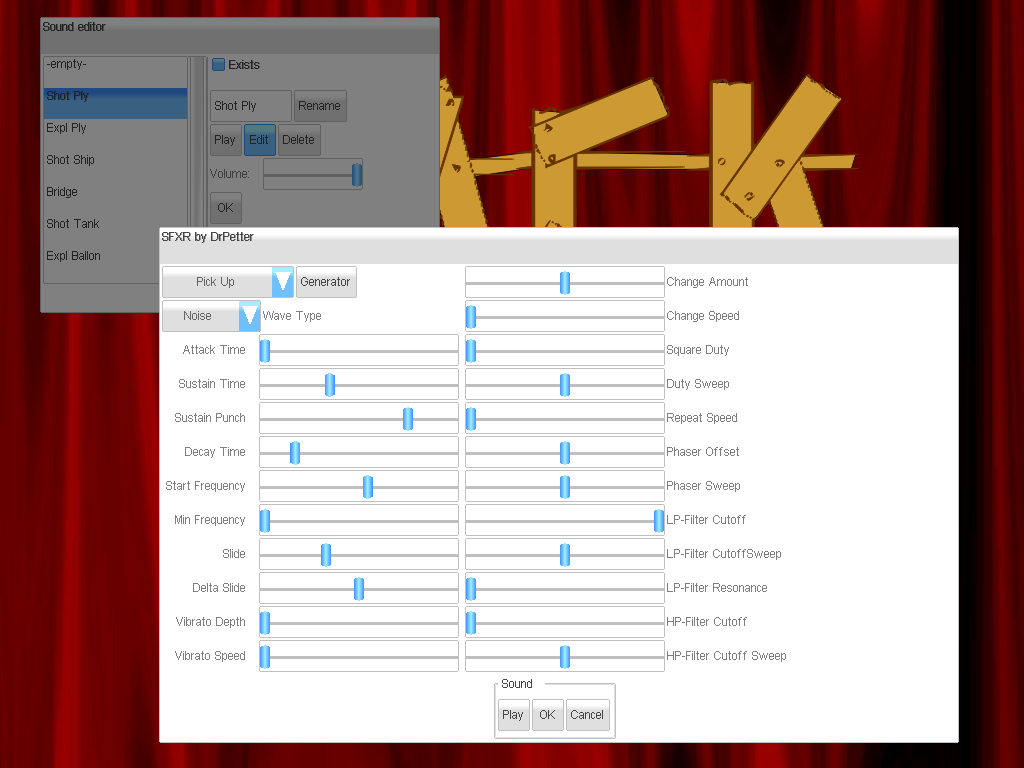Click Delete button in Sound editor
This screenshot has width=1024, height=768.
click(x=298, y=140)
